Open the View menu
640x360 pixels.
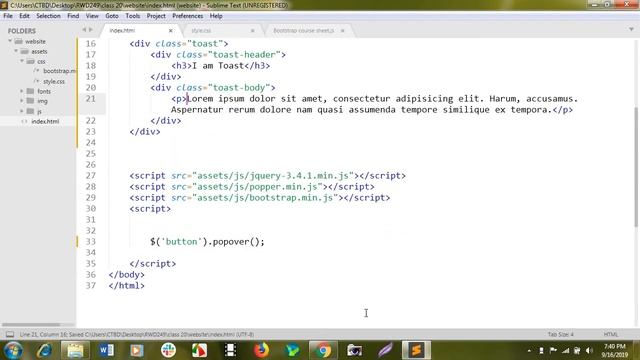click(92, 16)
